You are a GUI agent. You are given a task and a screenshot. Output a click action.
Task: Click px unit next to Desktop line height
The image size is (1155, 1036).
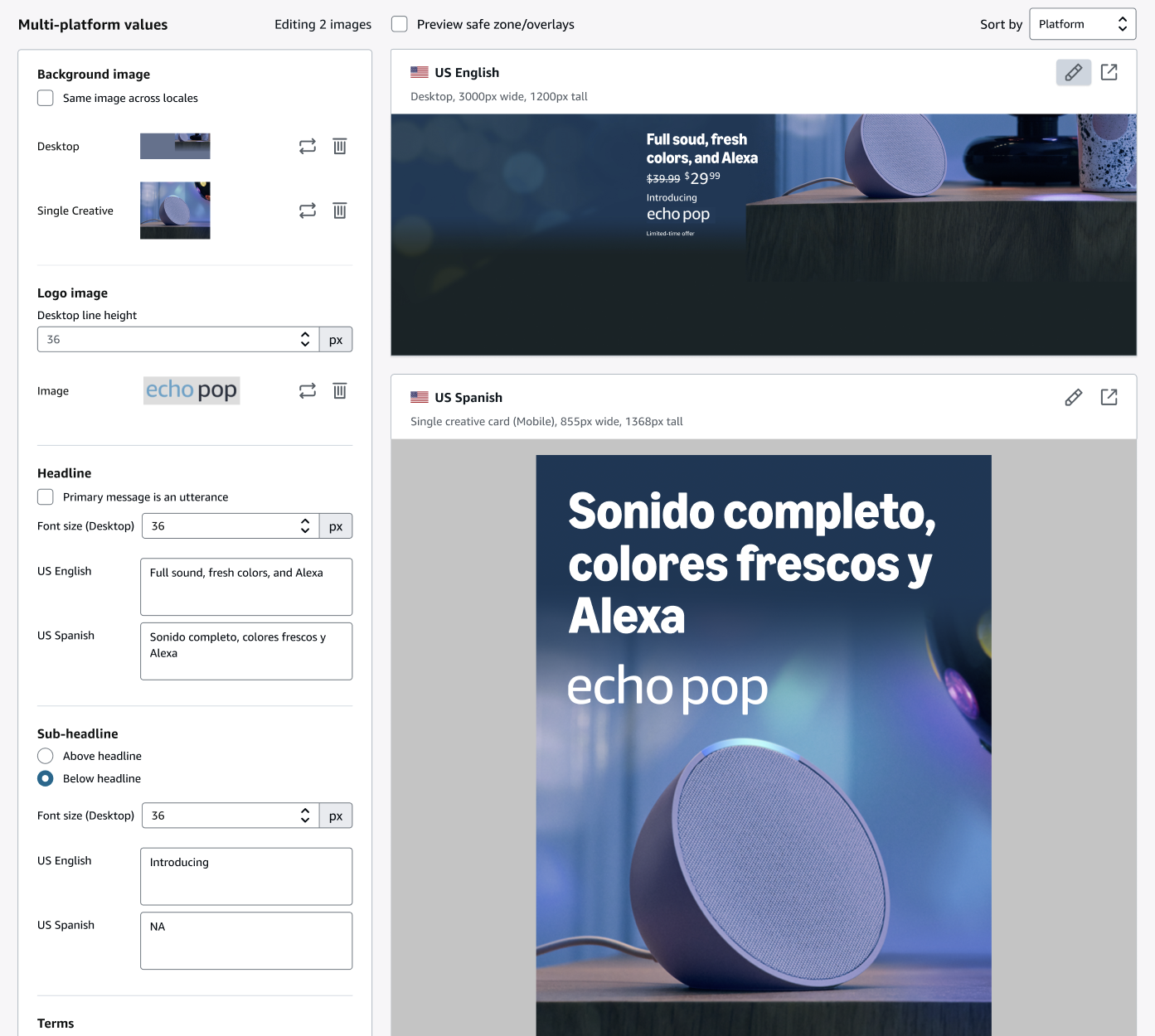336,339
